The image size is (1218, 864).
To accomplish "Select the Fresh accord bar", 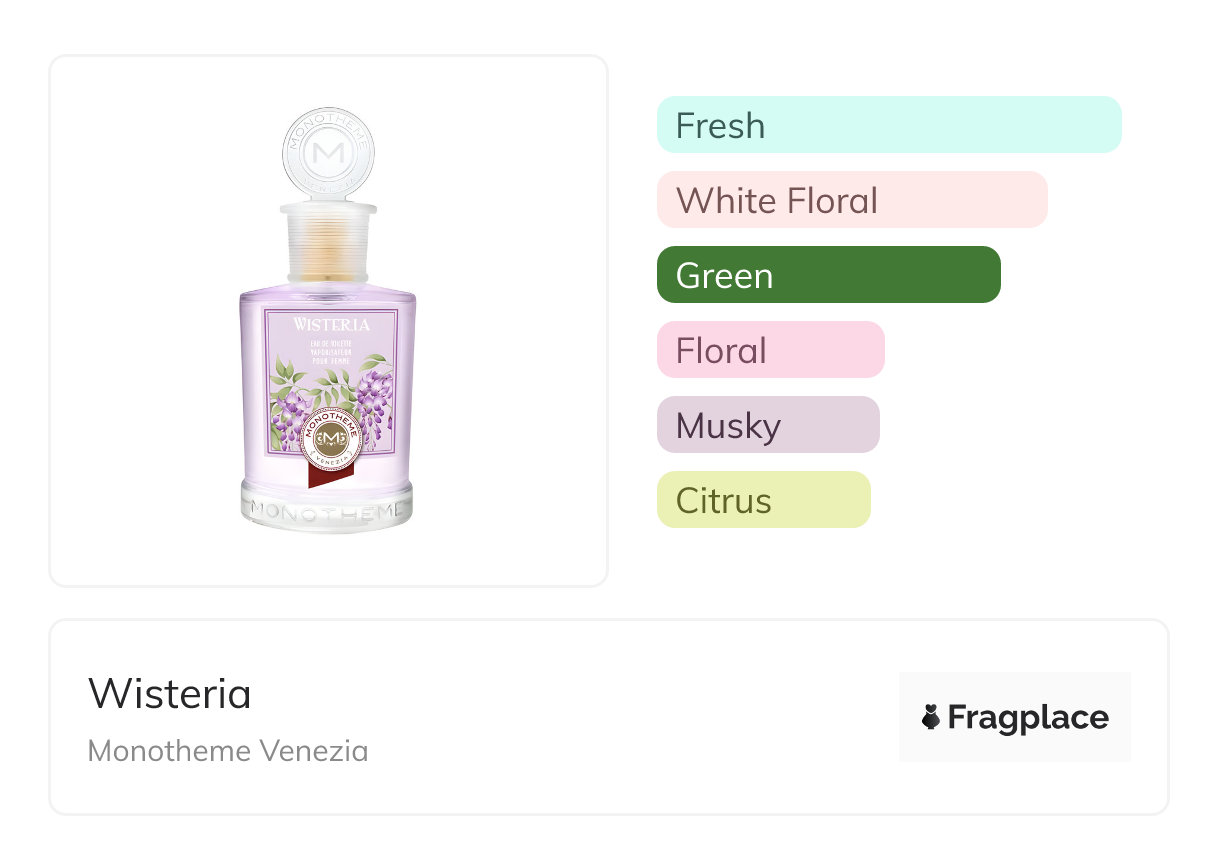I will tap(888, 125).
